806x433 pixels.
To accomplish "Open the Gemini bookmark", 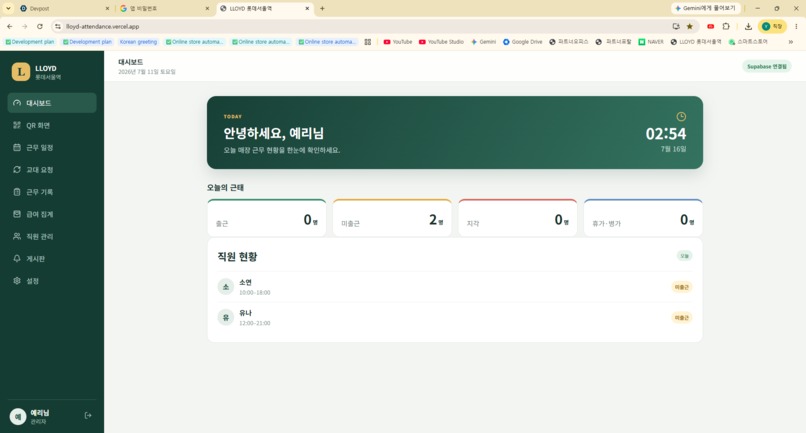I will 483,42.
